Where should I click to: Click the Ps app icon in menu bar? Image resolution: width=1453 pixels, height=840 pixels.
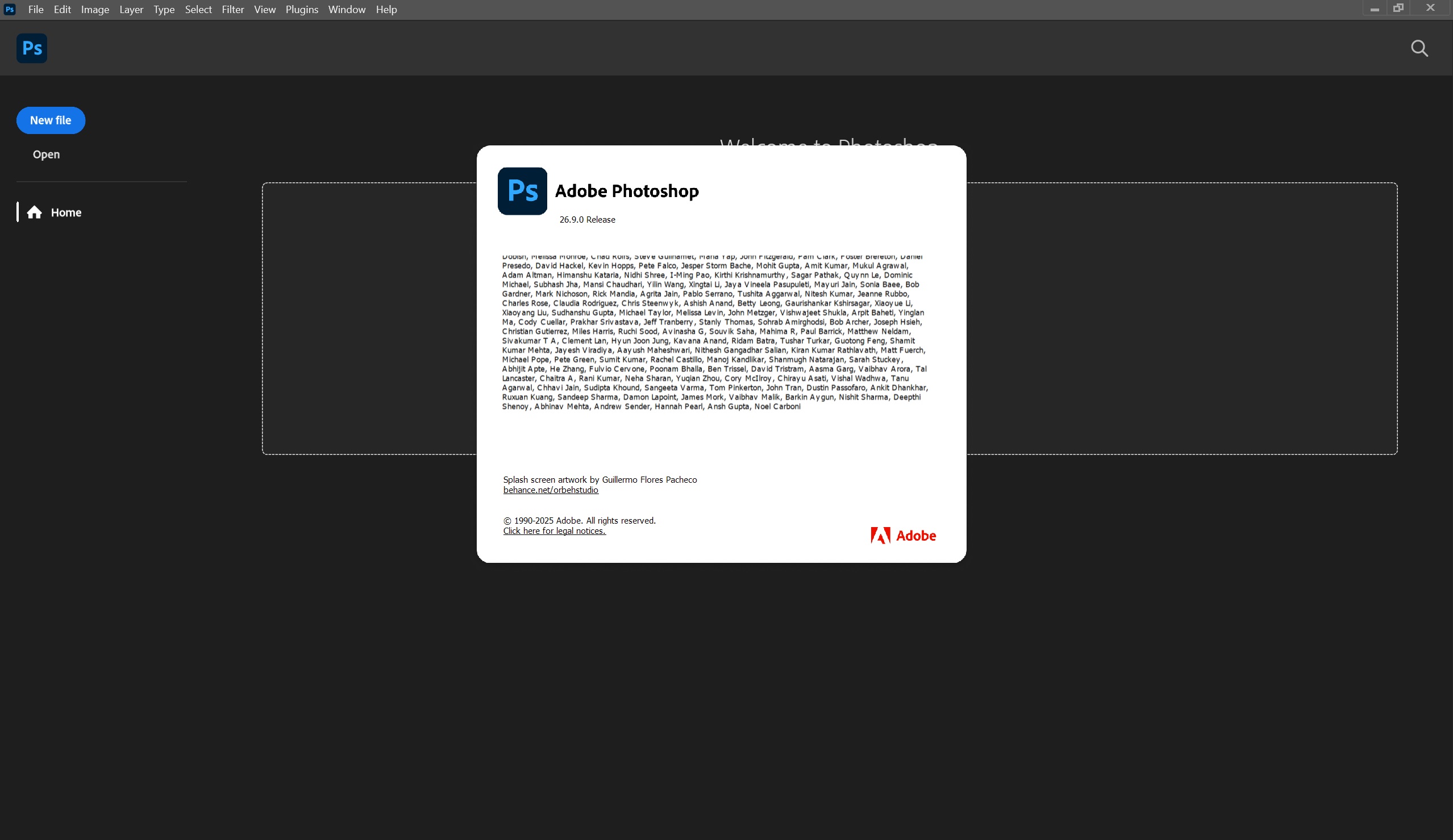[x=10, y=9]
